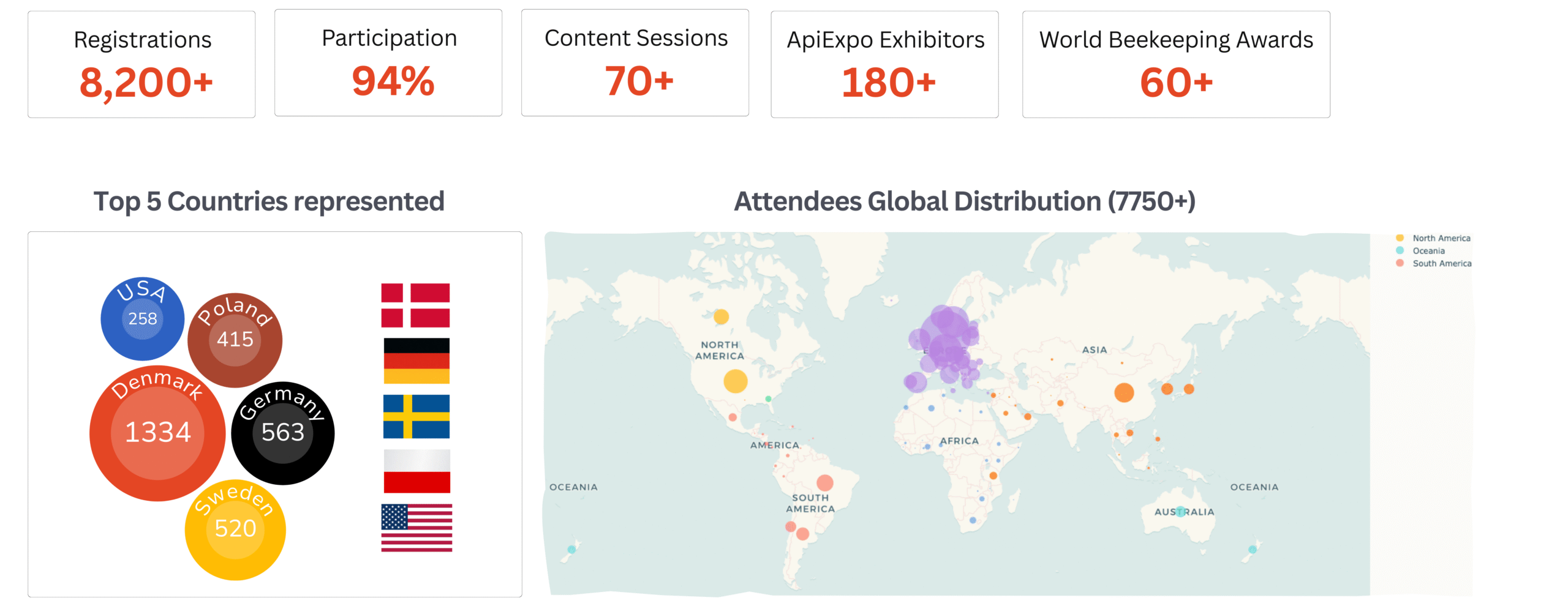Click the Poland flag icon
Viewport: 1568px width, 606px height.
(x=417, y=471)
